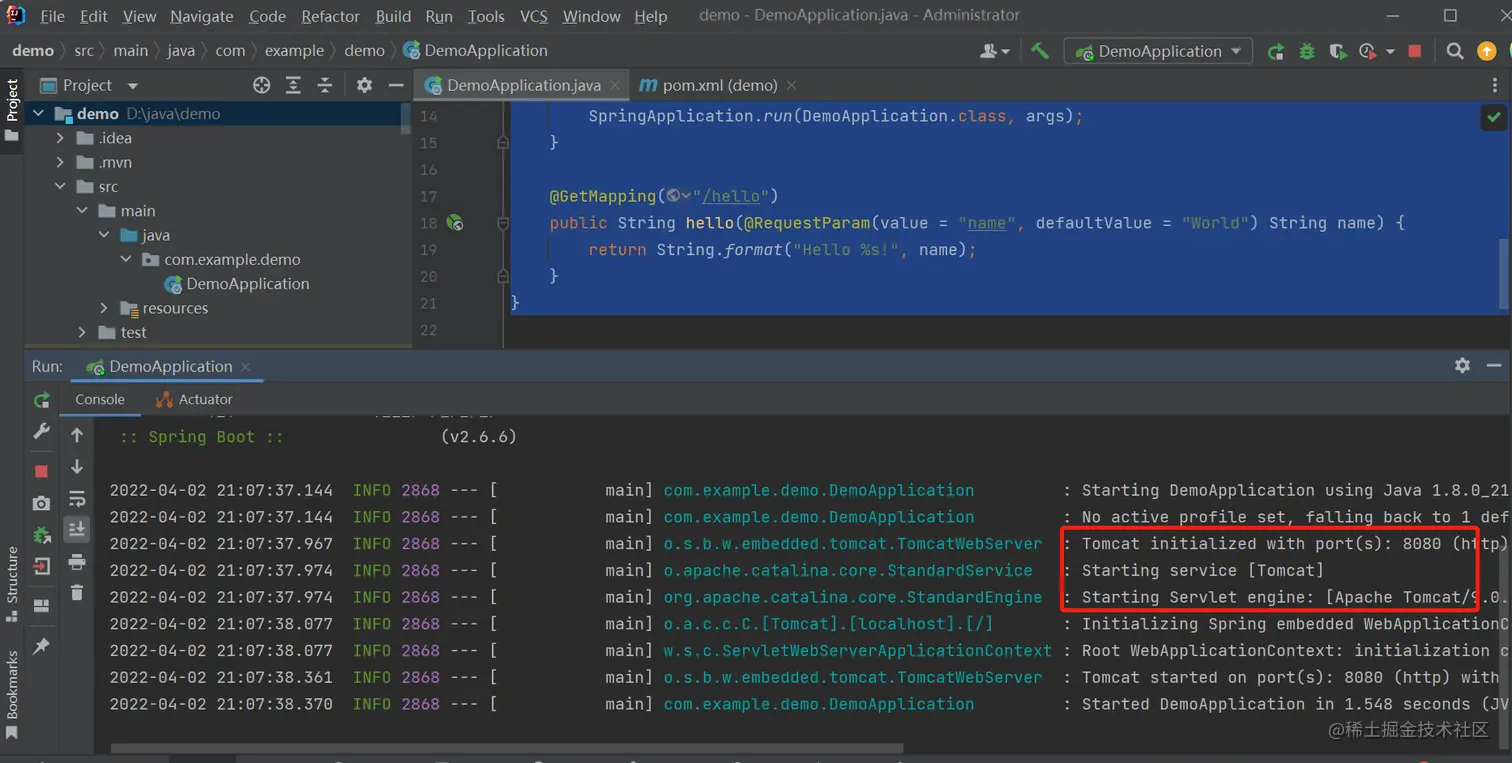Select the Console tab
Screen dimensions: 1512x763
tap(100, 399)
